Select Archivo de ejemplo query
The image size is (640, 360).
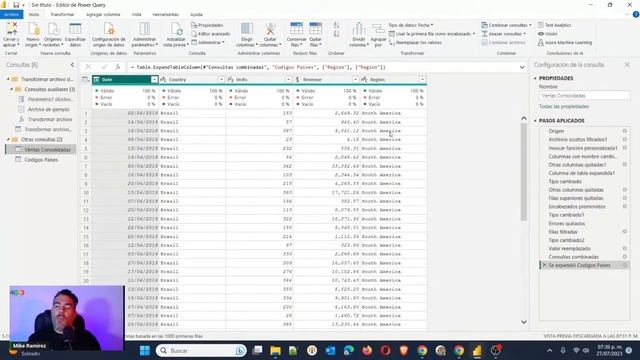coord(49,109)
